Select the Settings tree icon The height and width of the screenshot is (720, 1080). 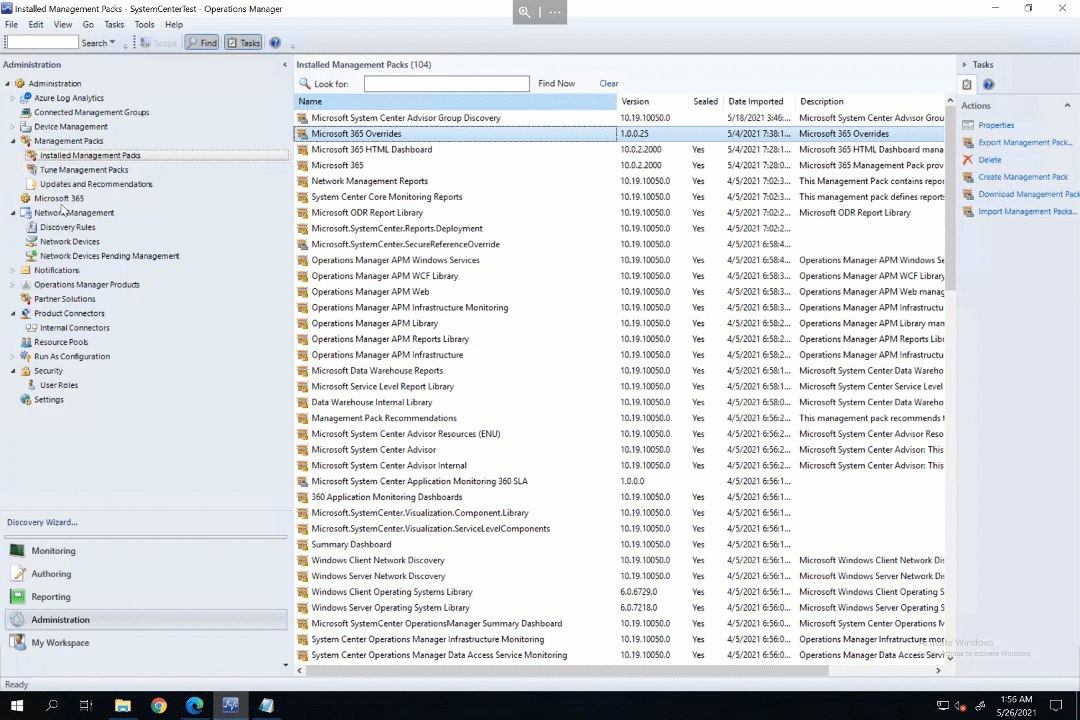(25, 400)
